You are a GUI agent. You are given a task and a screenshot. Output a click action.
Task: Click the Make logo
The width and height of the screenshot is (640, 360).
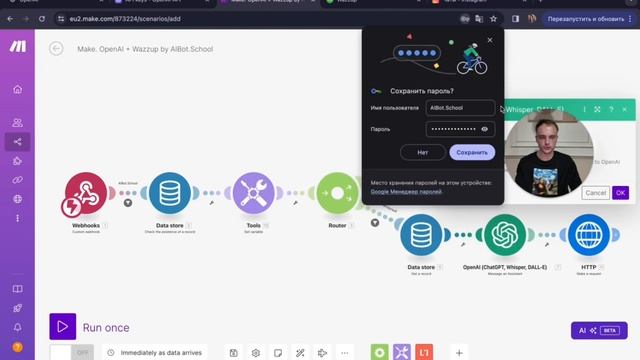tap(18, 47)
